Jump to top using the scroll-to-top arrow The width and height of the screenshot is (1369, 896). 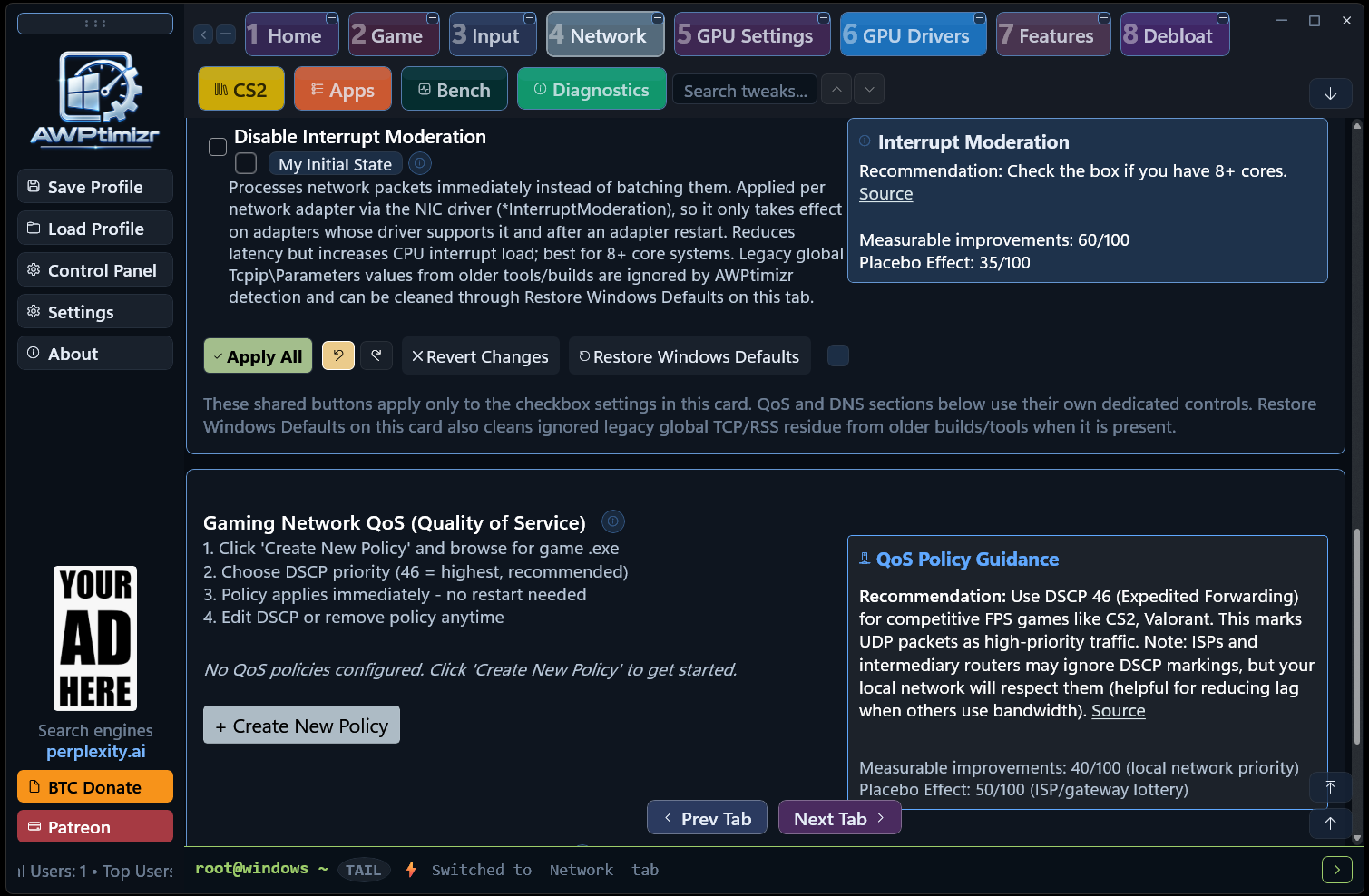[x=1330, y=786]
